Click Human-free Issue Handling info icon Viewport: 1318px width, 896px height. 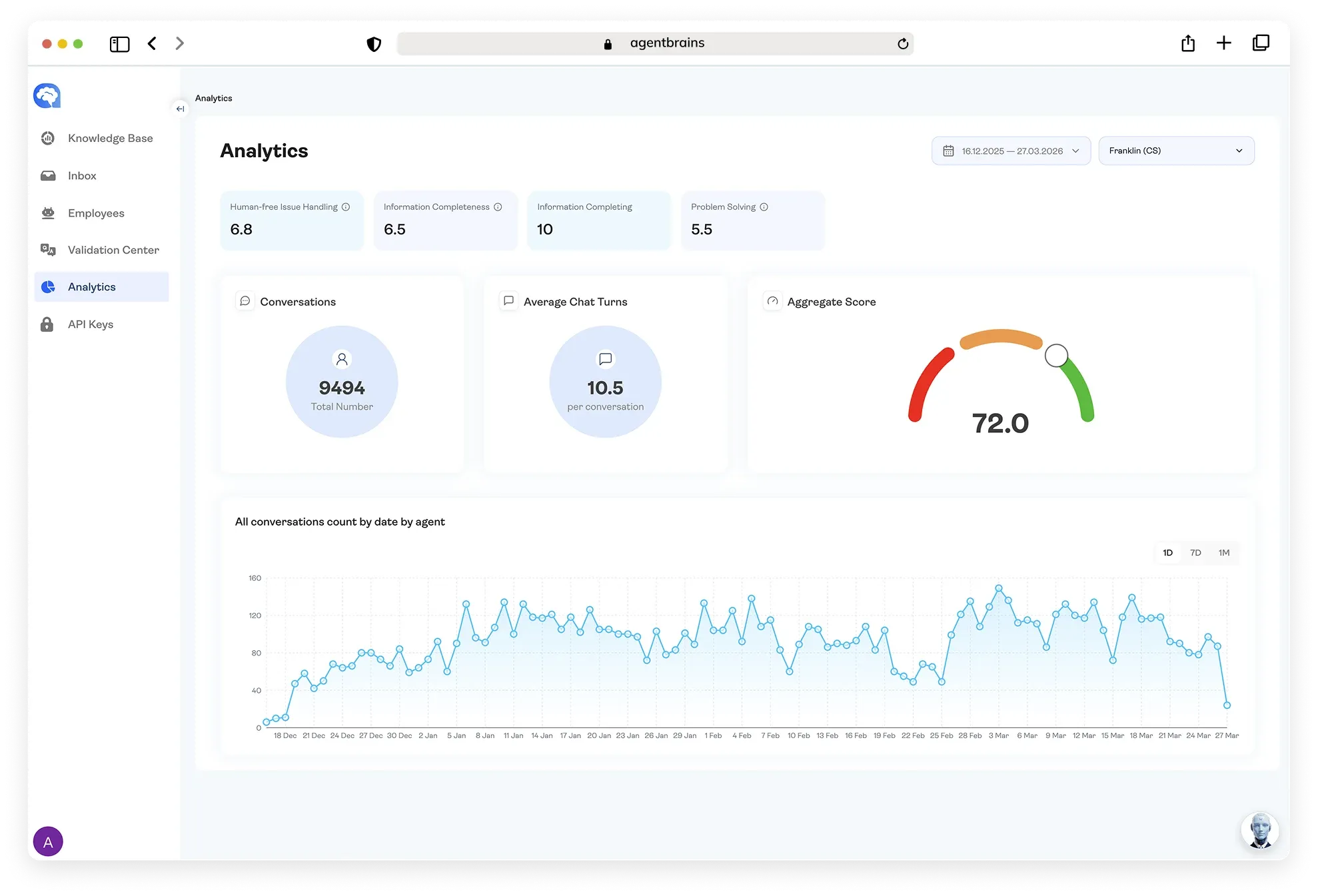pos(346,207)
